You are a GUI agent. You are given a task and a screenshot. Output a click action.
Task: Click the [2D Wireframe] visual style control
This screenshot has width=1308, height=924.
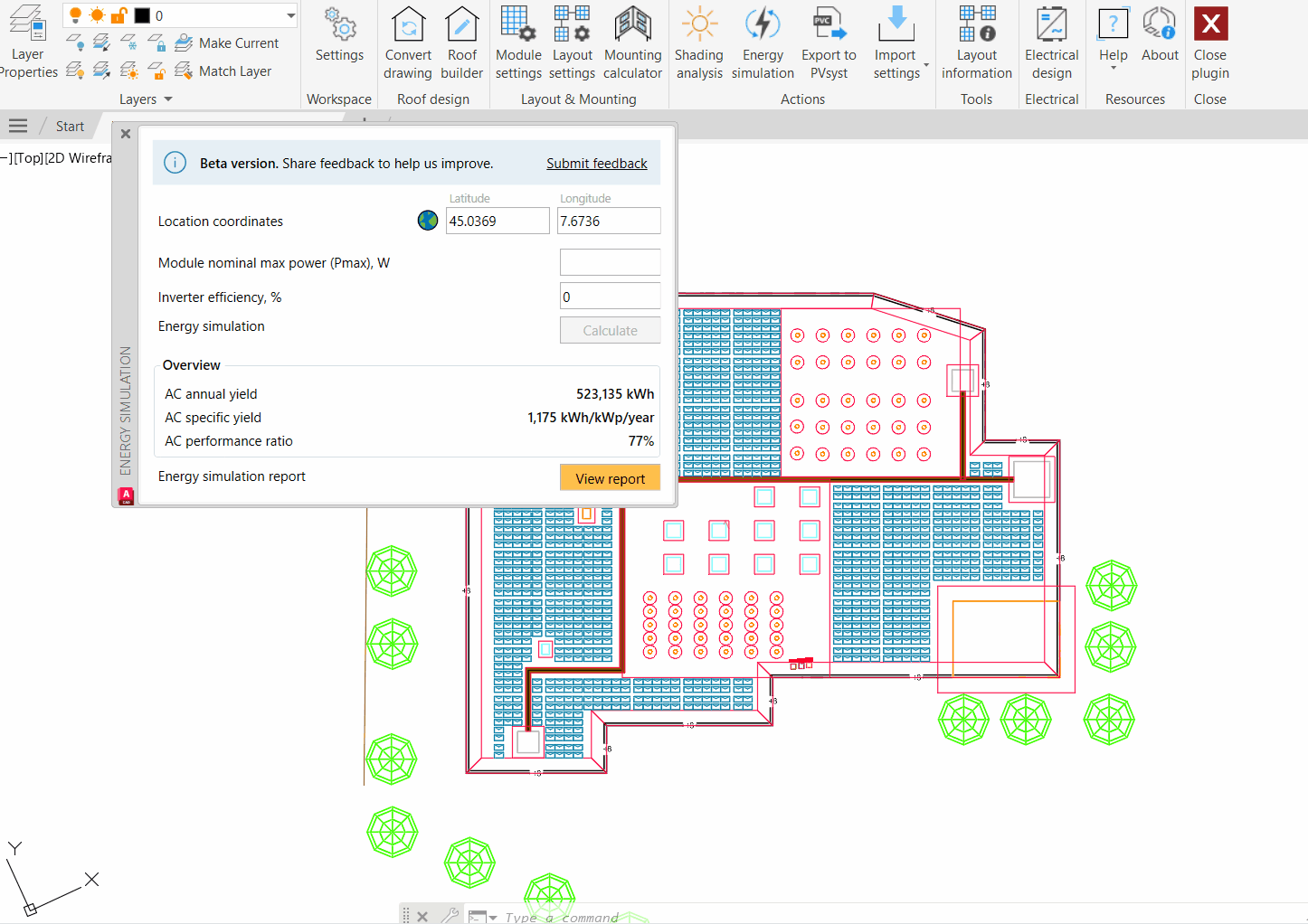[x=79, y=158]
